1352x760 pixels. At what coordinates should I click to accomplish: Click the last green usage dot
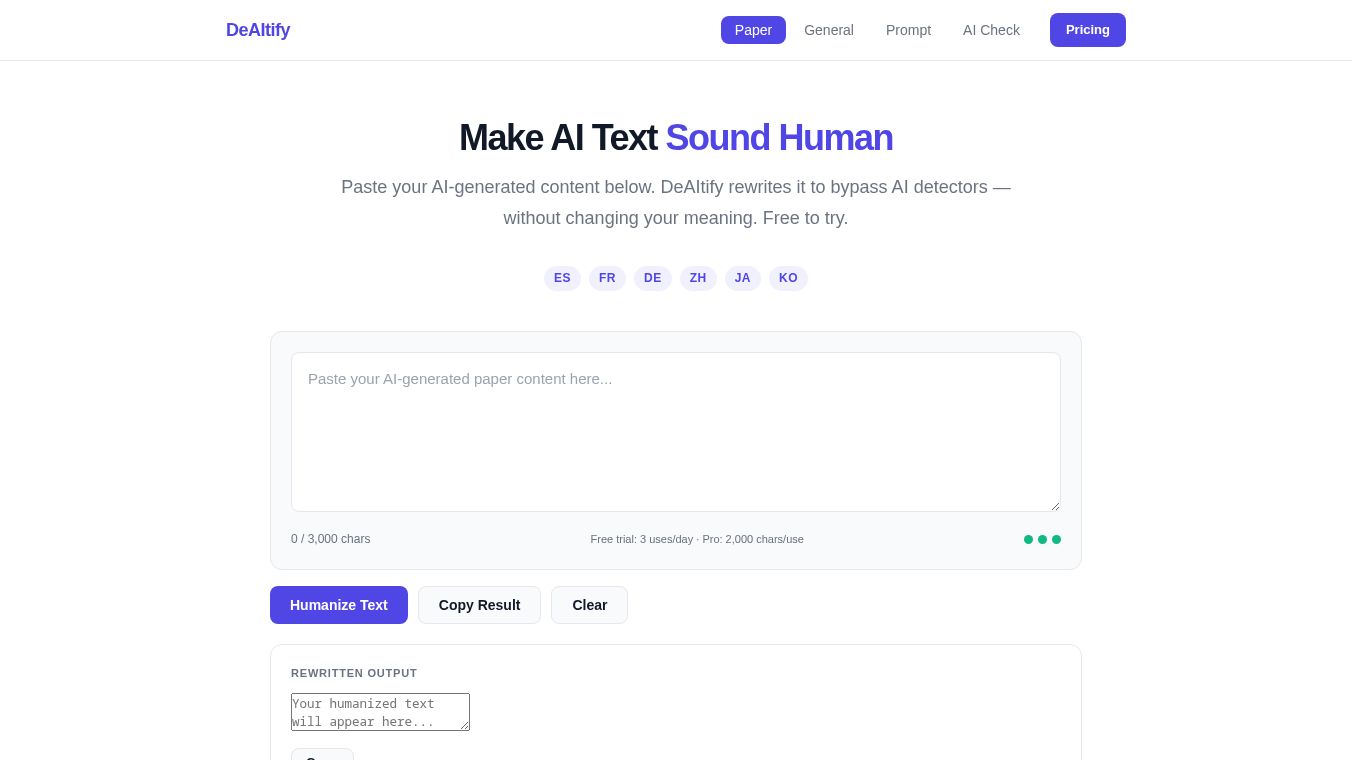(x=1056, y=539)
